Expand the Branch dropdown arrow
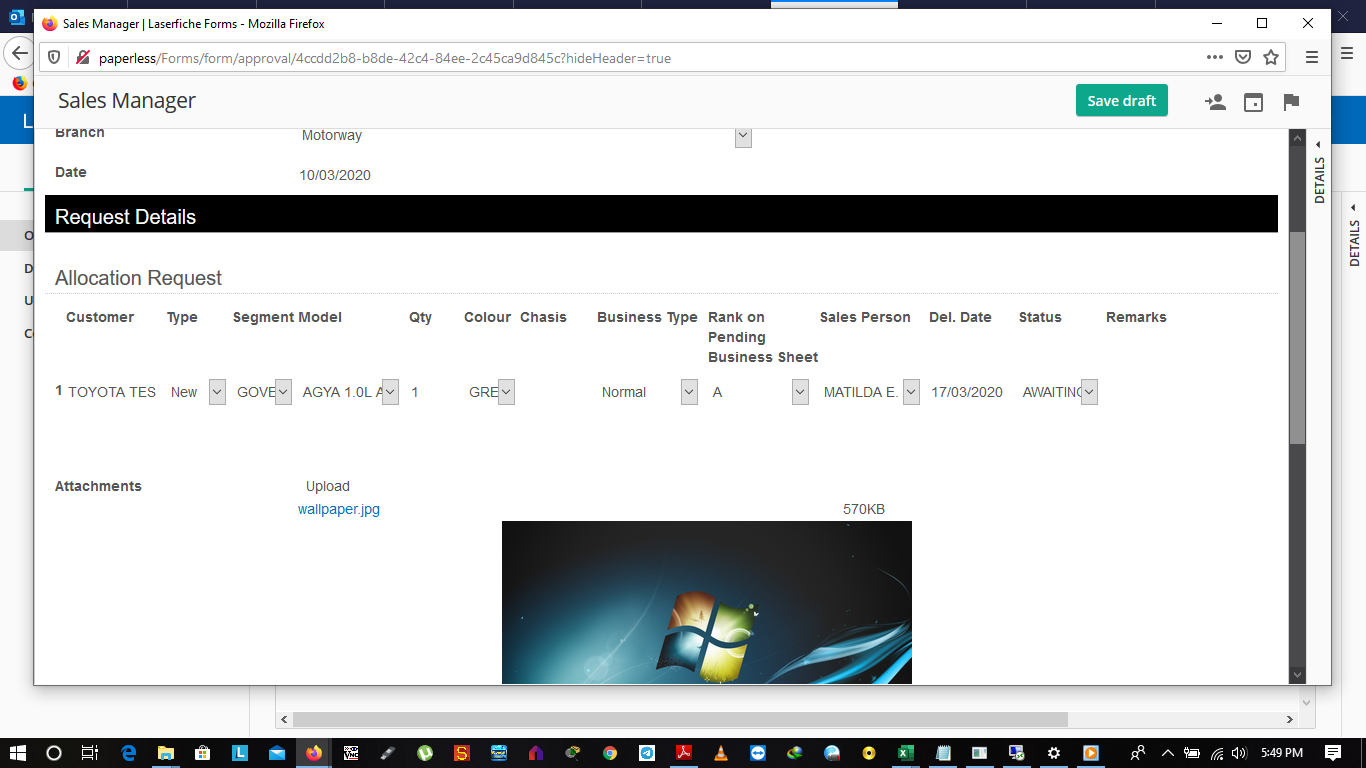Screen dimensions: 1366x768 click(743, 137)
